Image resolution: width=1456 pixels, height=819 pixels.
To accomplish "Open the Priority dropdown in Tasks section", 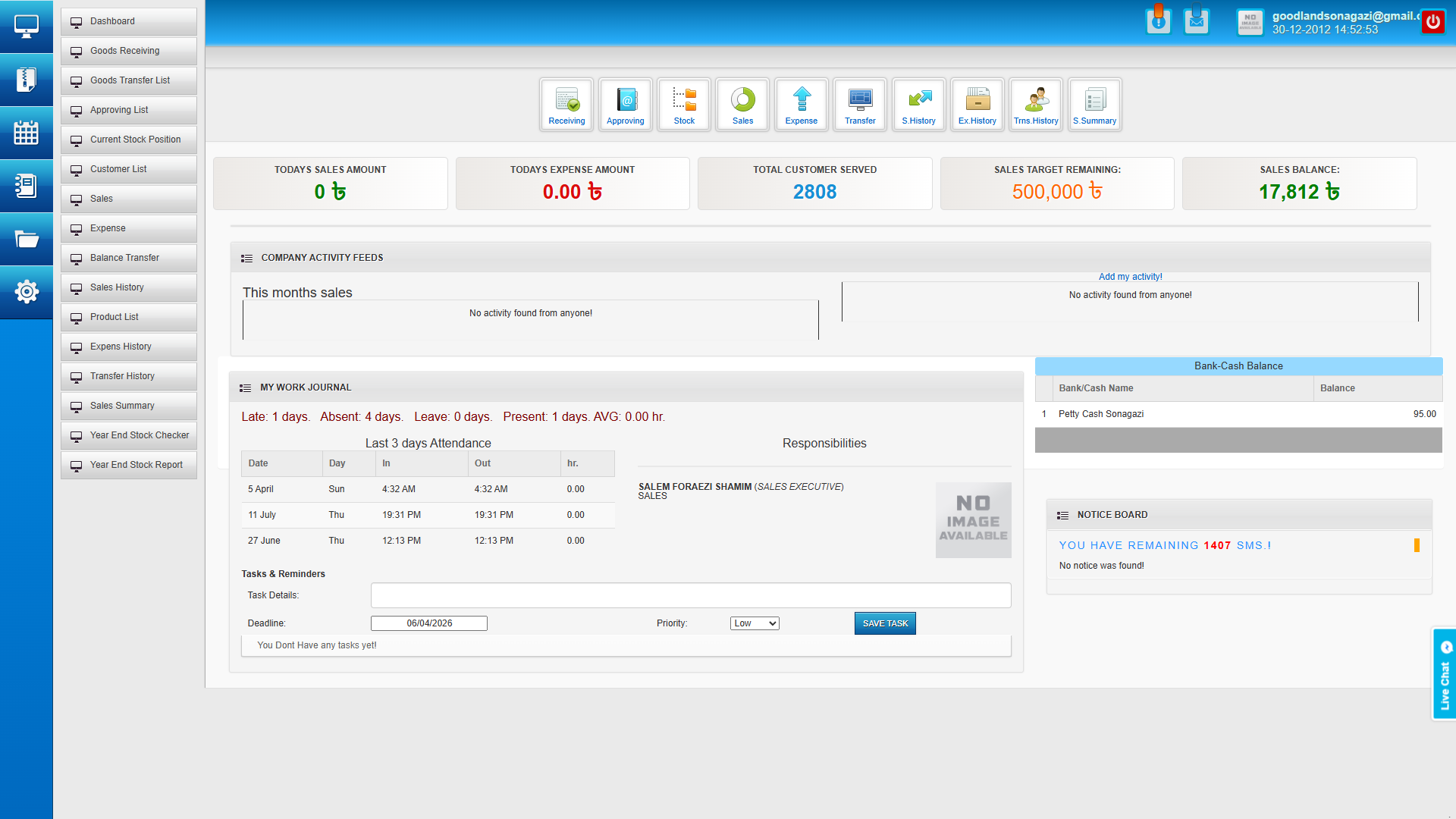I will tap(754, 623).
